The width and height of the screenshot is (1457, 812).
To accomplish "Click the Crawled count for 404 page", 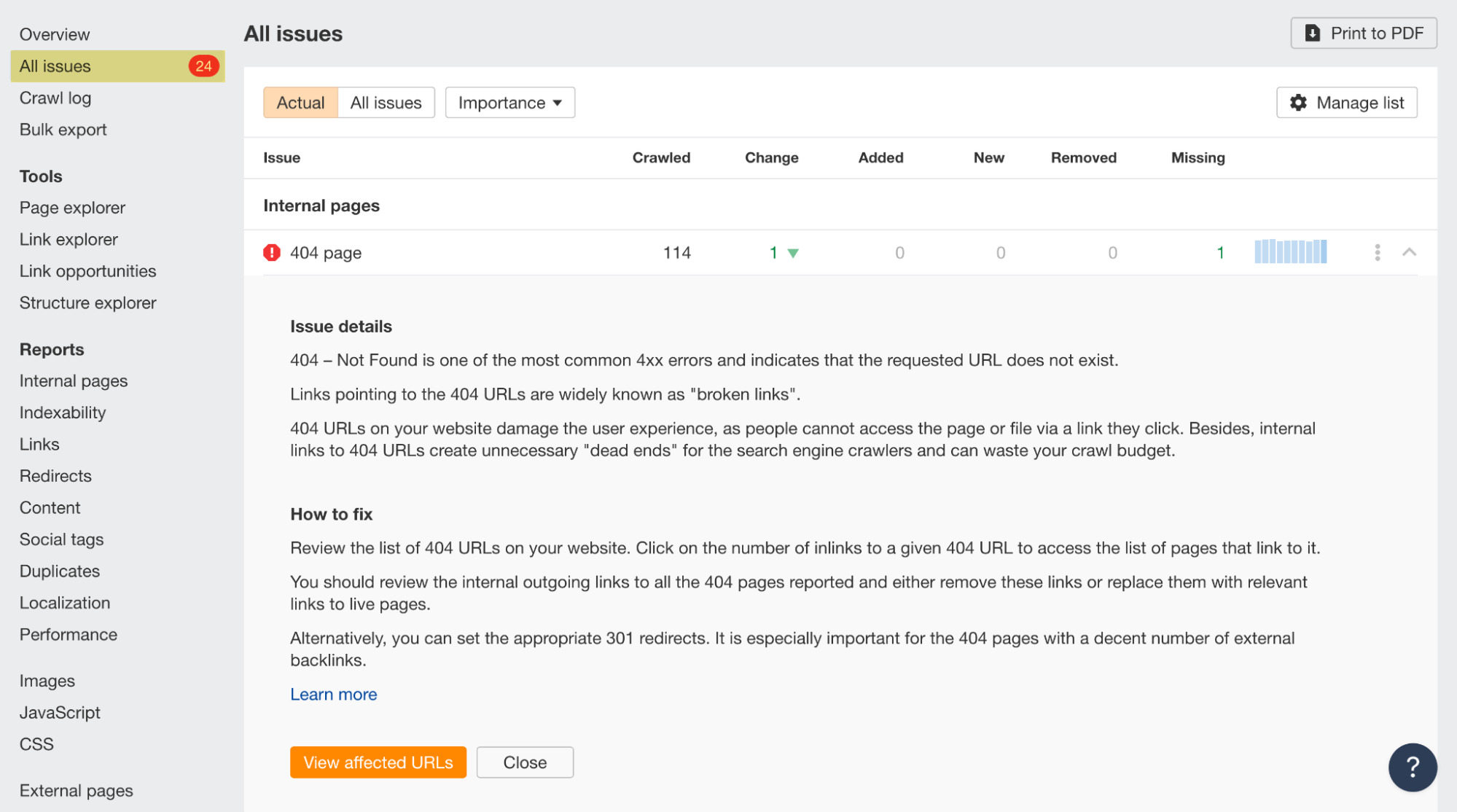I will (x=676, y=252).
